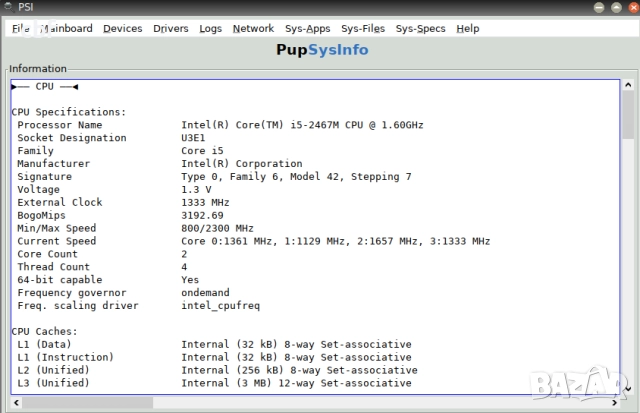The height and width of the screenshot is (413, 640).
Task: Open the Sys-Specs menu
Action: [420, 29]
